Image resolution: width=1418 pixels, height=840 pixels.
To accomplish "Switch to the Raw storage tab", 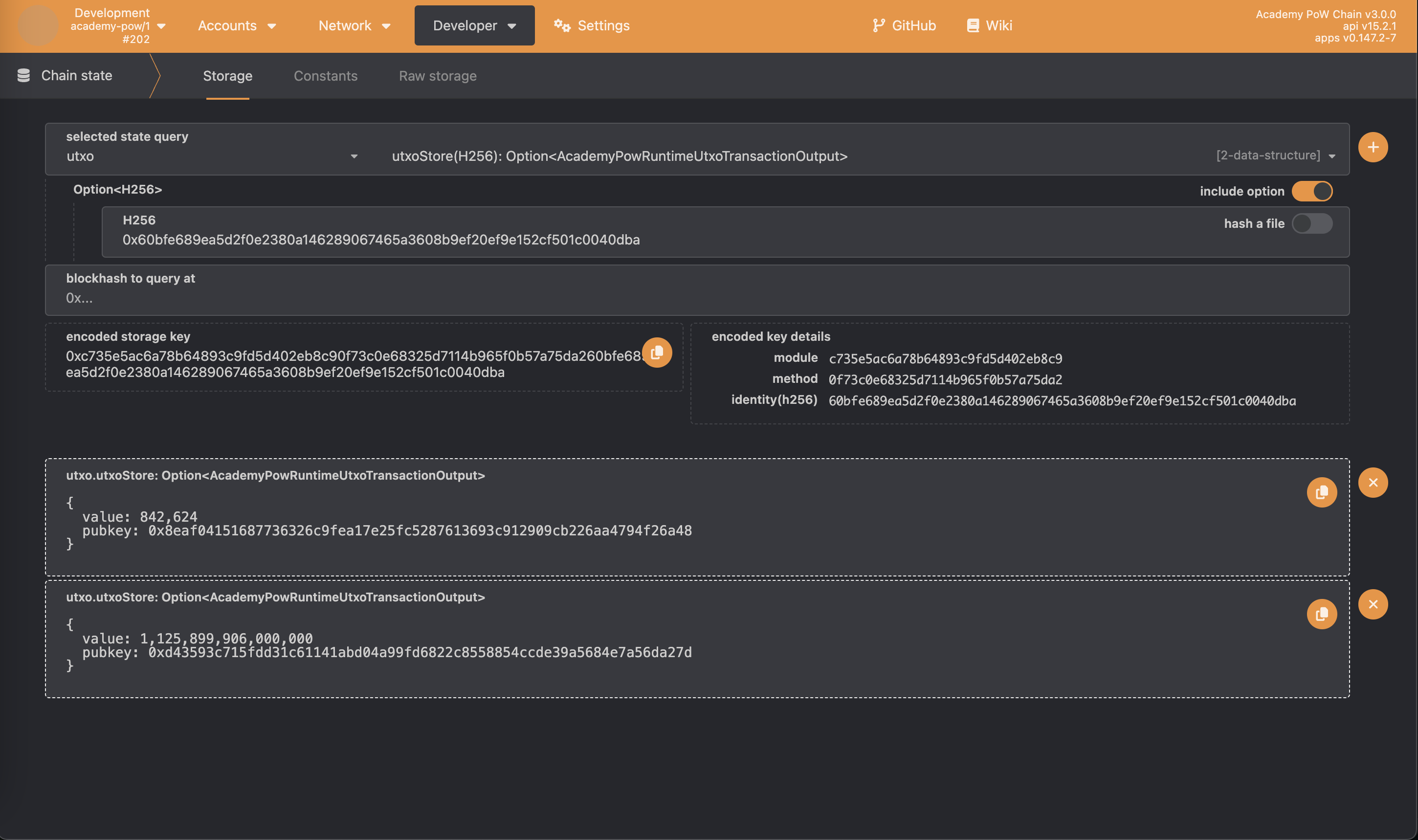I will point(437,76).
